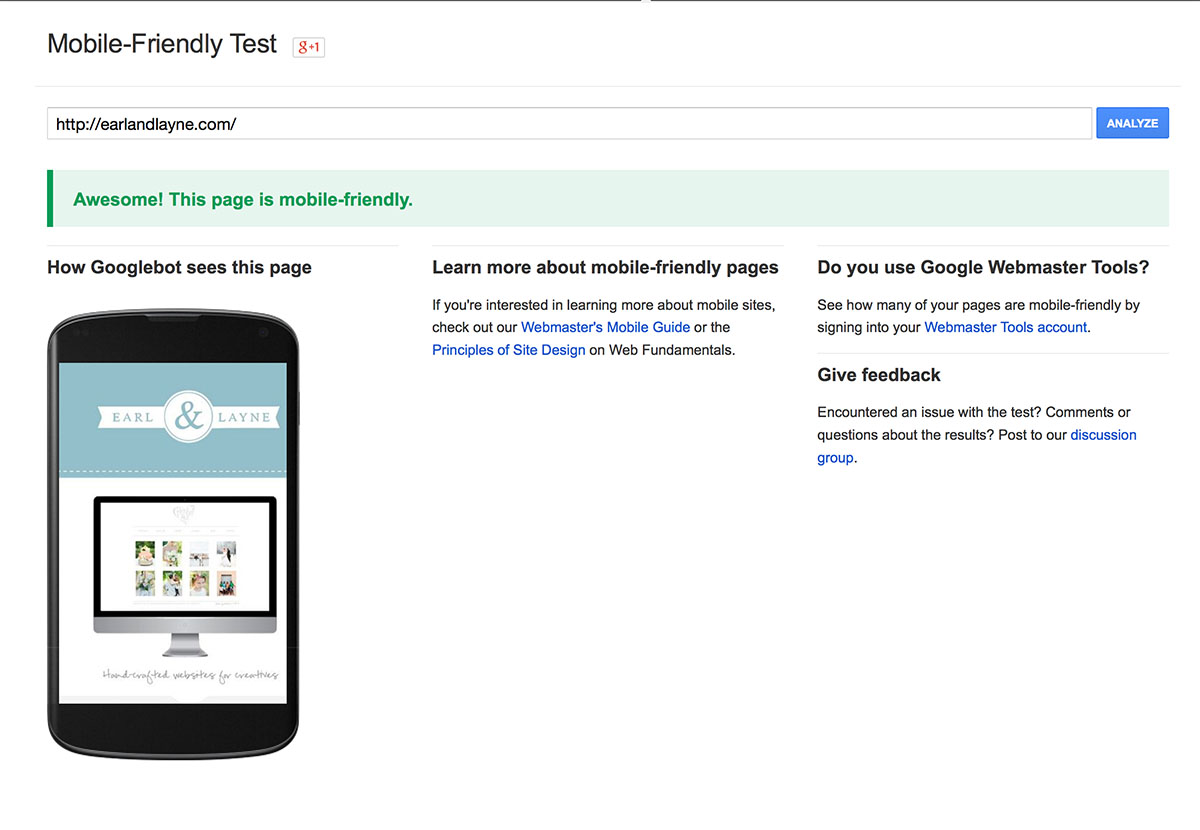Click the 'Awesome! This page is mobile-friendly.' message
The height and width of the screenshot is (830, 1200).
pos(243,199)
